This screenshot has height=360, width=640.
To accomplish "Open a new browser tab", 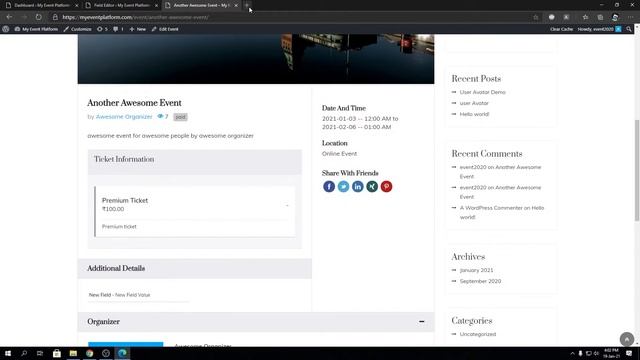I will (247, 5).
